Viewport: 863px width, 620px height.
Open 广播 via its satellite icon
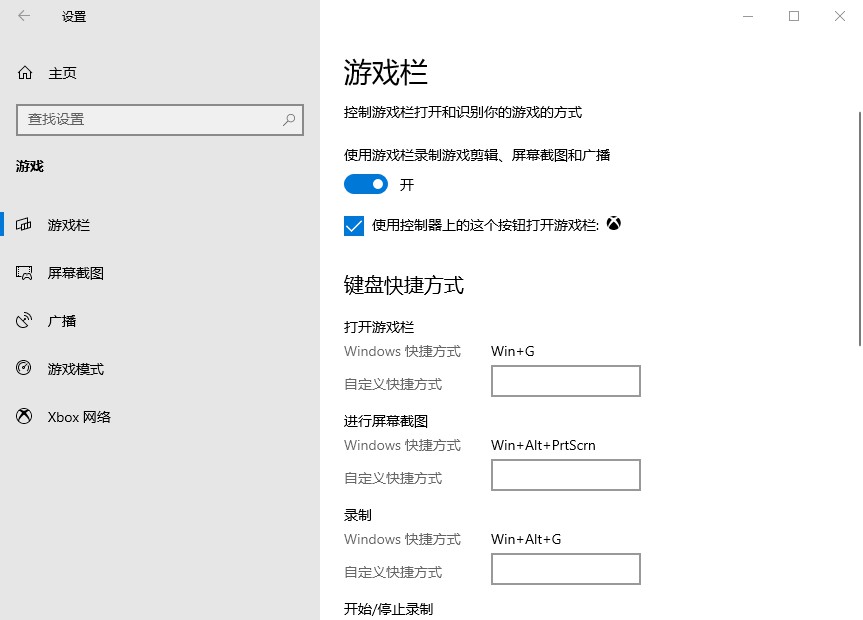click(x=23, y=321)
